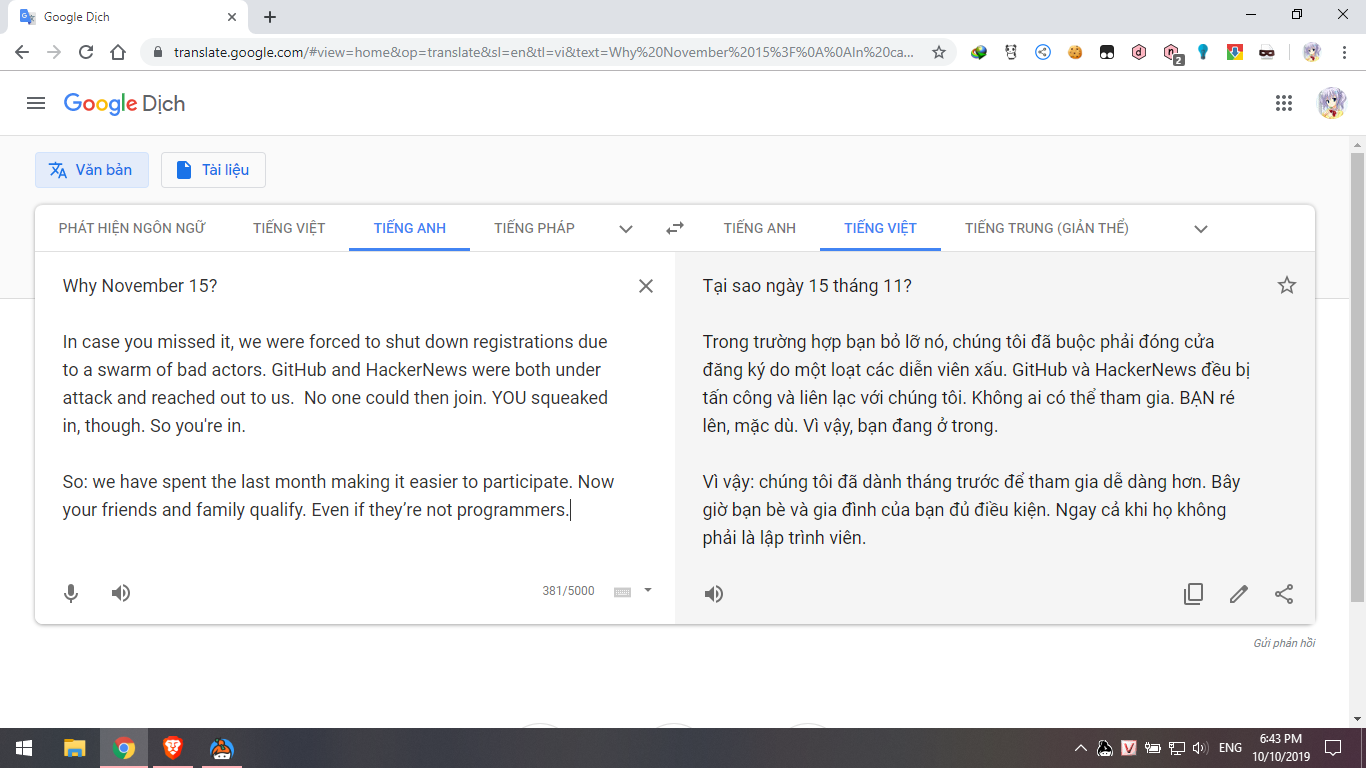Share the translation
This screenshot has width=1366, height=768.
1284,594
